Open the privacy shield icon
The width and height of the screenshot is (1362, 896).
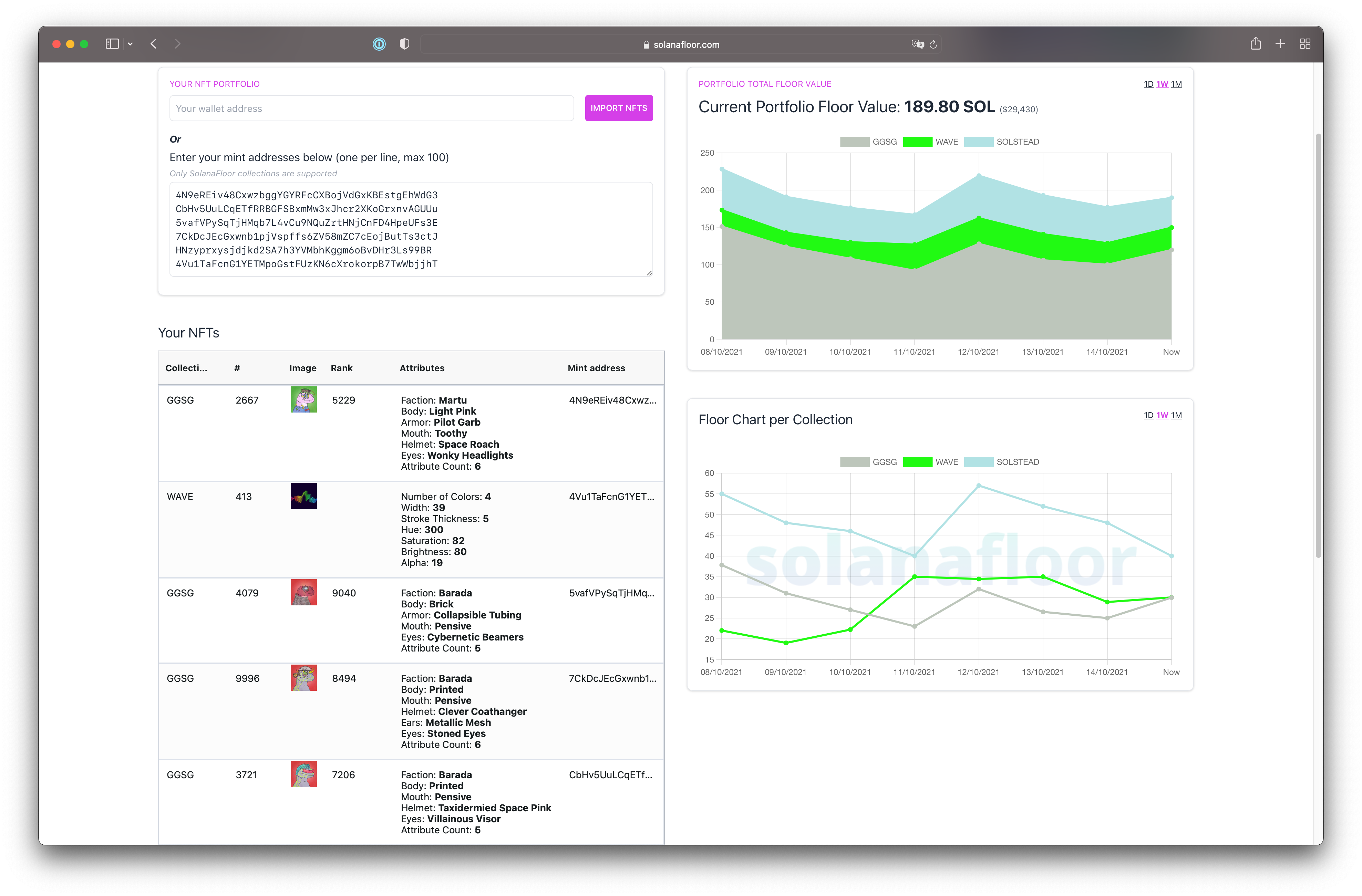405,44
